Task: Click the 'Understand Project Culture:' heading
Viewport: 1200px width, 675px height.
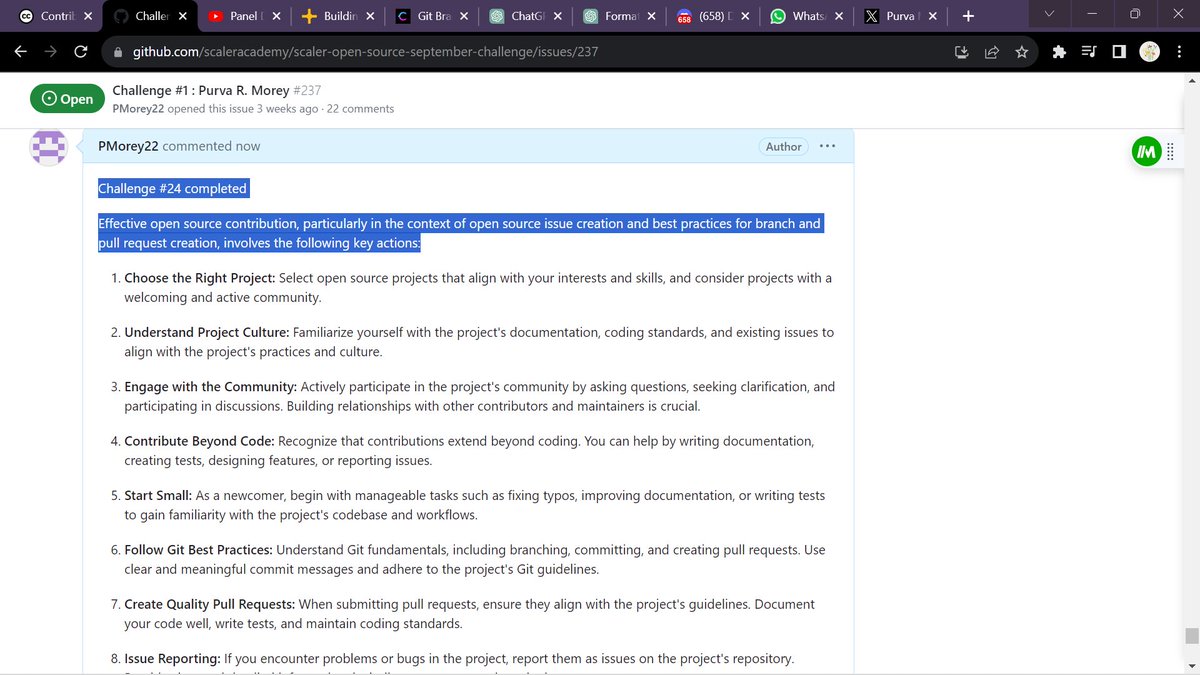Action: tap(207, 332)
